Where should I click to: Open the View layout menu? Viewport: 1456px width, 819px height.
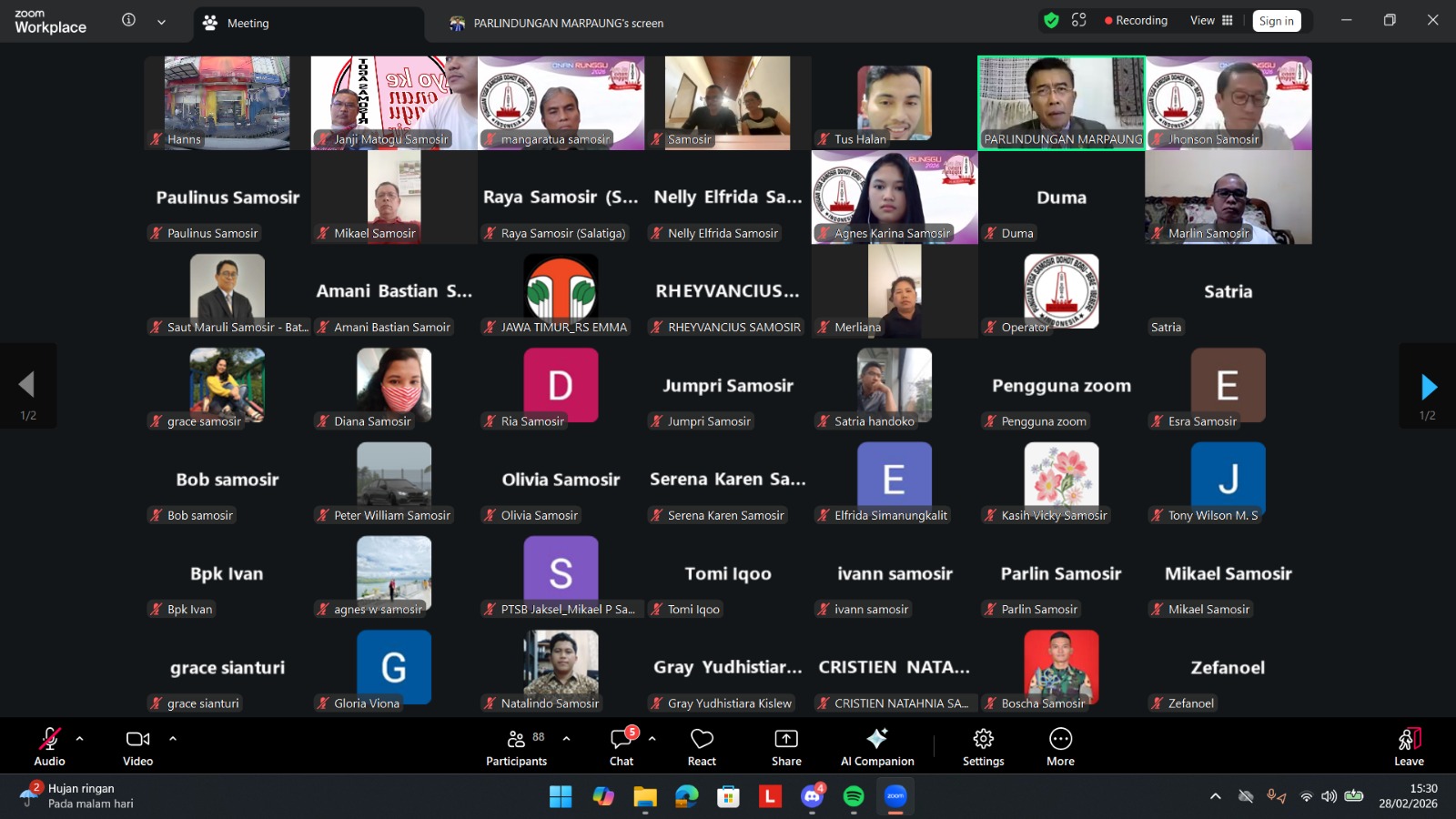[x=1211, y=20]
